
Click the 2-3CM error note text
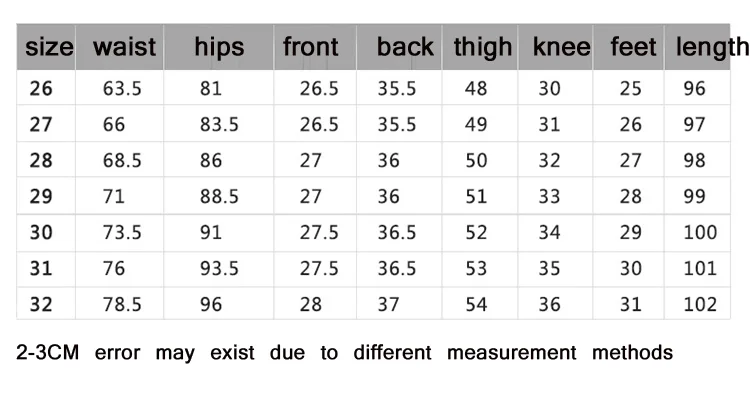click(344, 353)
